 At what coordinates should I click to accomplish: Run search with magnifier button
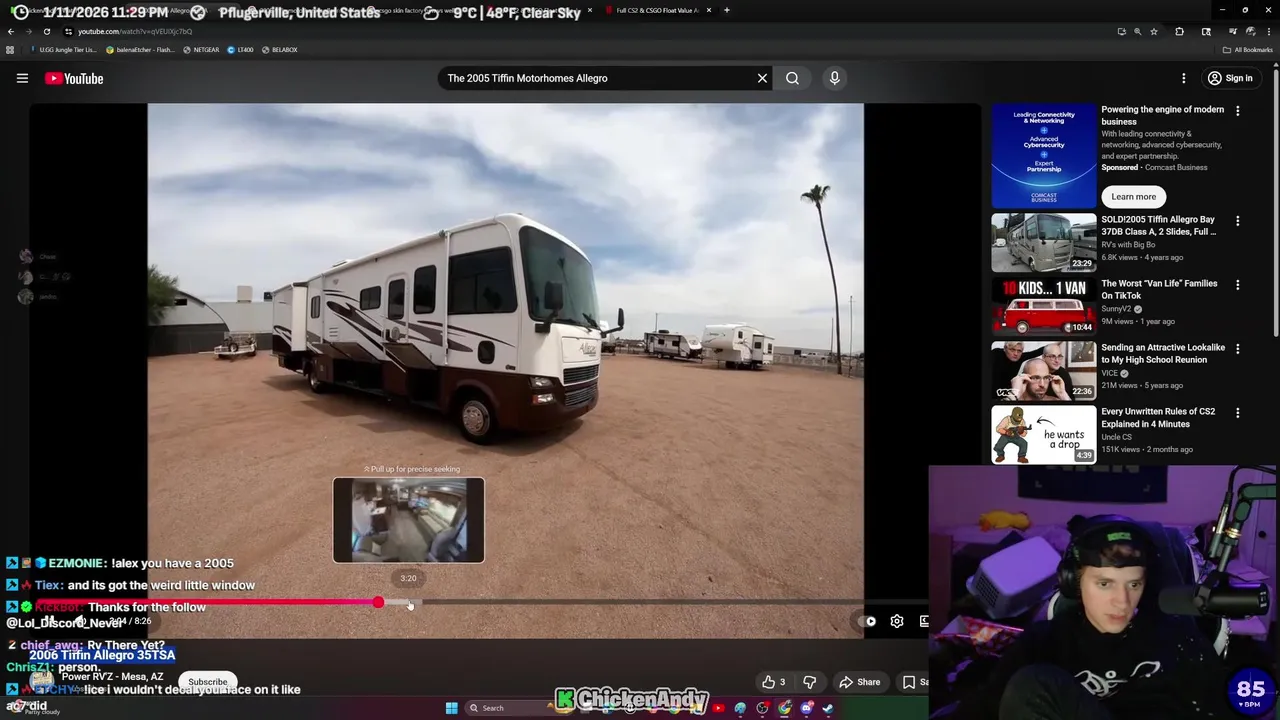click(792, 78)
